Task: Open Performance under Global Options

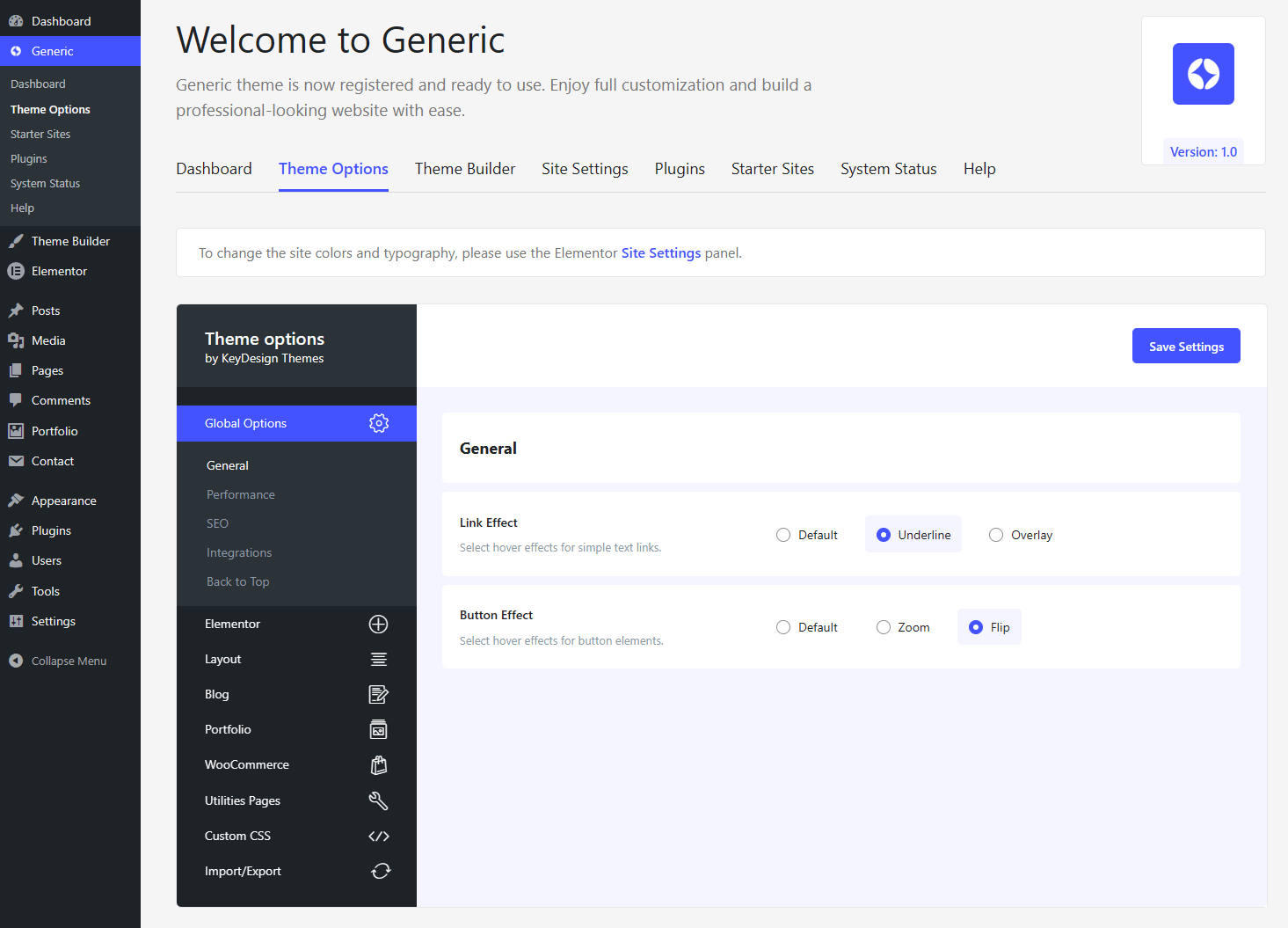Action: click(x=241, y=494)
